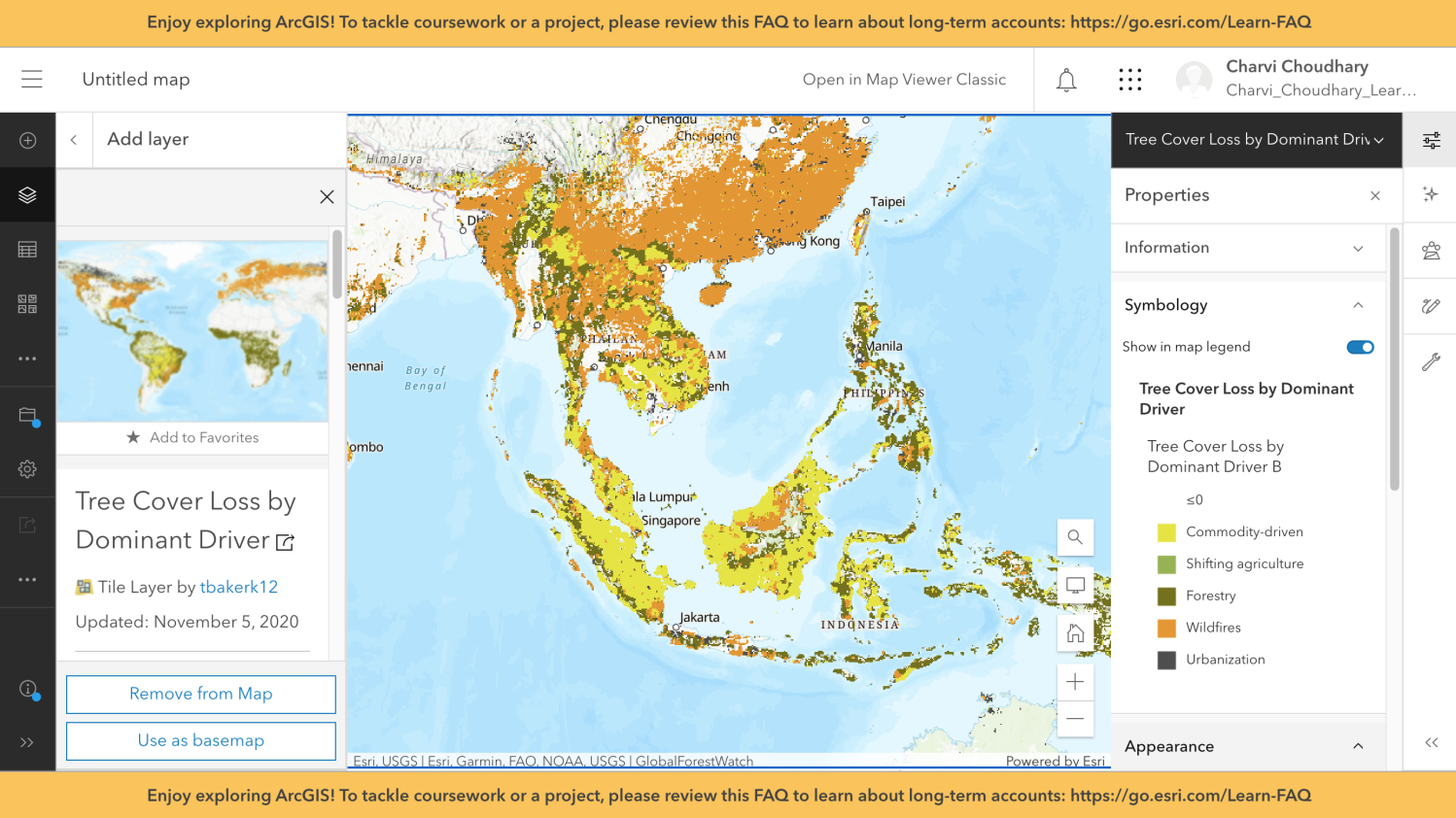Open the wrench tool icon

coord(1431,362)
